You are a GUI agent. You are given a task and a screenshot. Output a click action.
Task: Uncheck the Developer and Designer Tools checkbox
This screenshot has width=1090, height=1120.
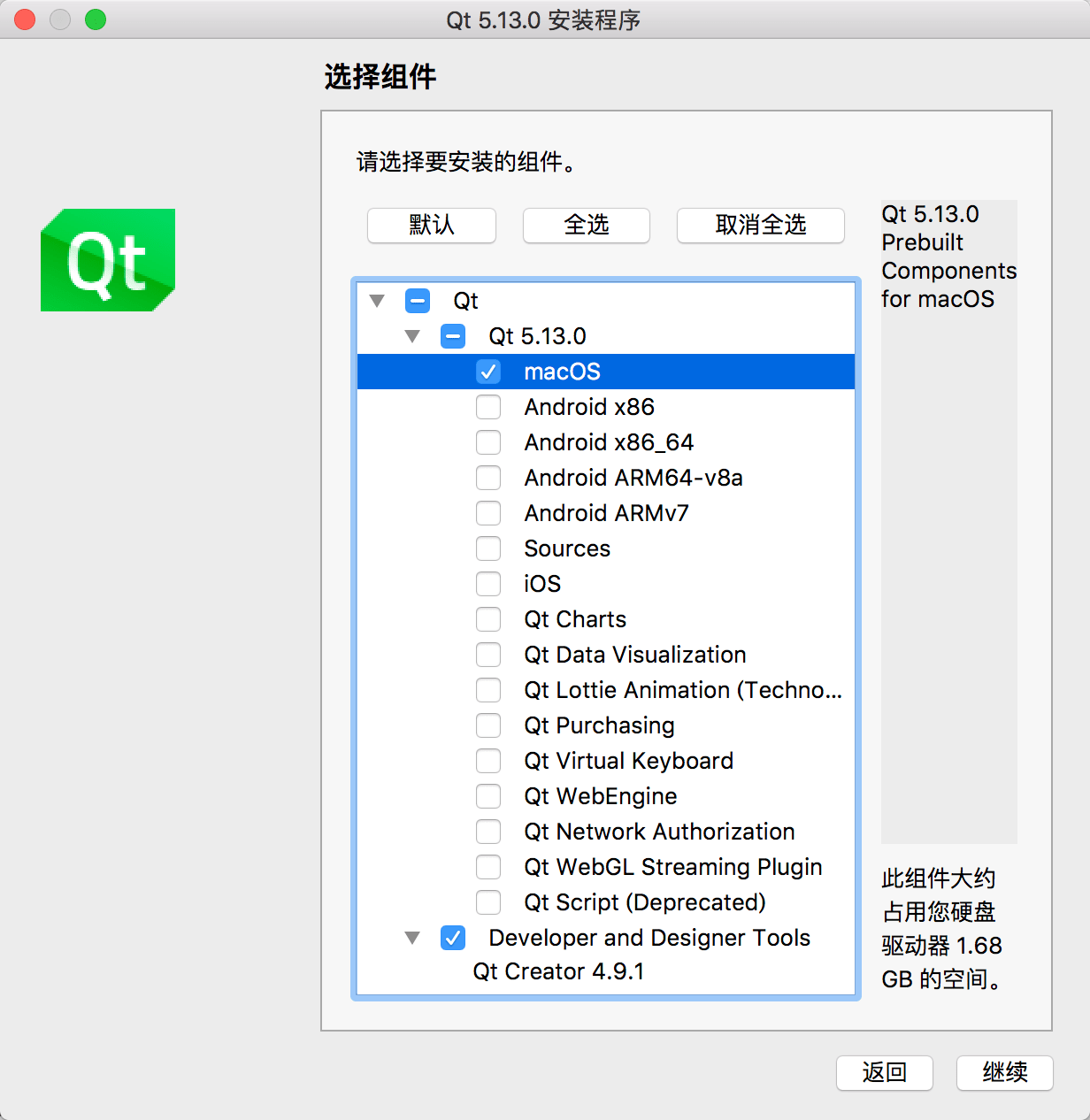[453, 938]
